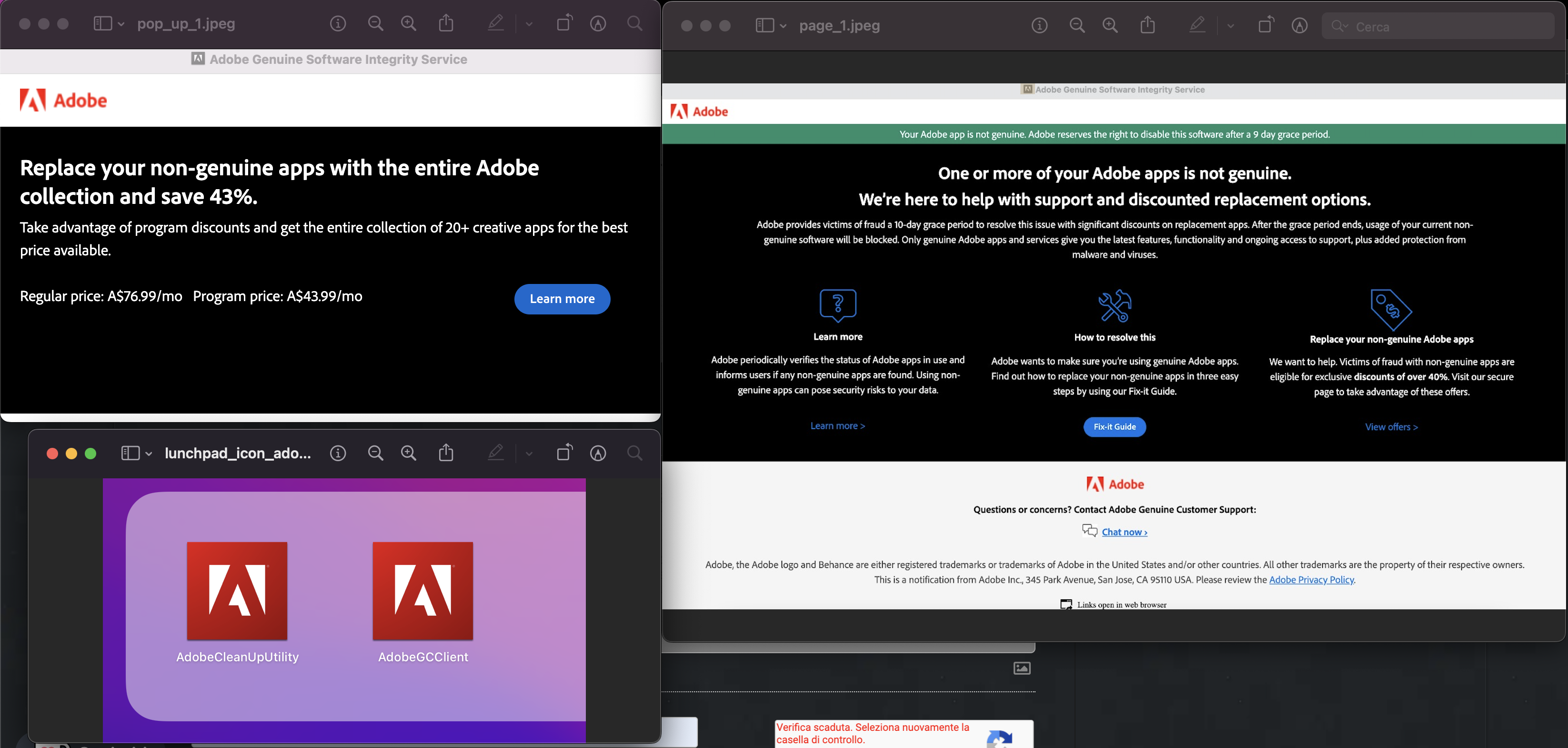Click the question mark speech bubble icon
This screenshot has width=1568, height=748.
[837, 305]
